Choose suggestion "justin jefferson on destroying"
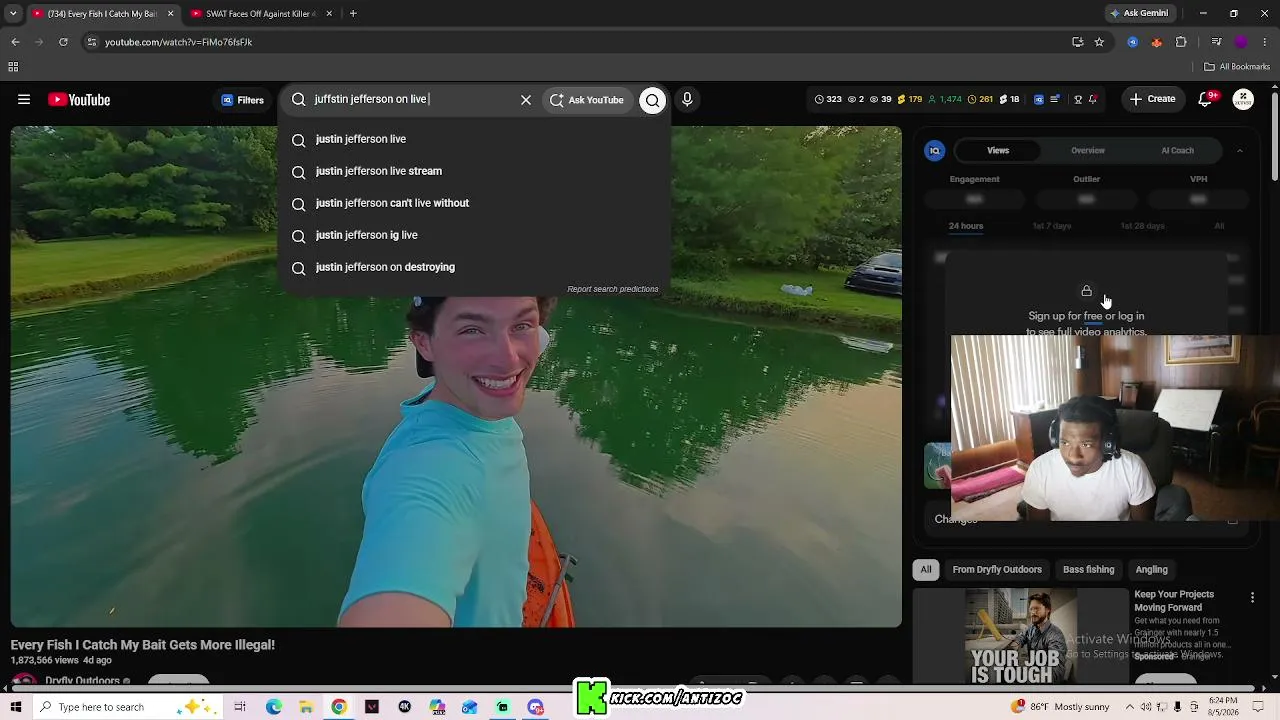1280x720 pixels. pyautogui.click(x=473, y=267)
